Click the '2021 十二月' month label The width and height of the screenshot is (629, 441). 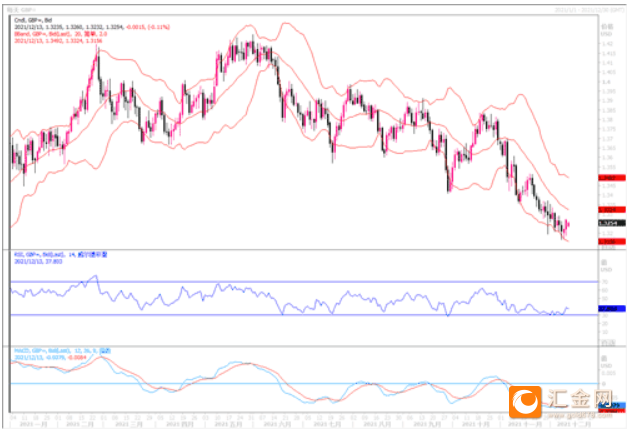point(574,424)
